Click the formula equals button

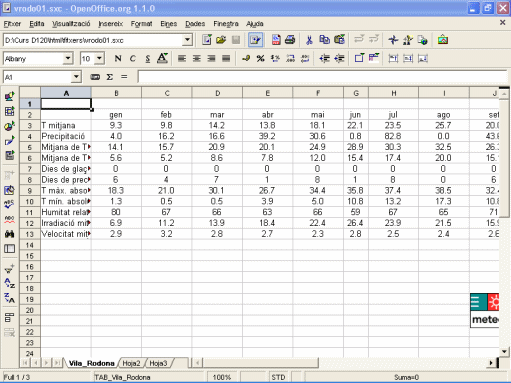124,77
